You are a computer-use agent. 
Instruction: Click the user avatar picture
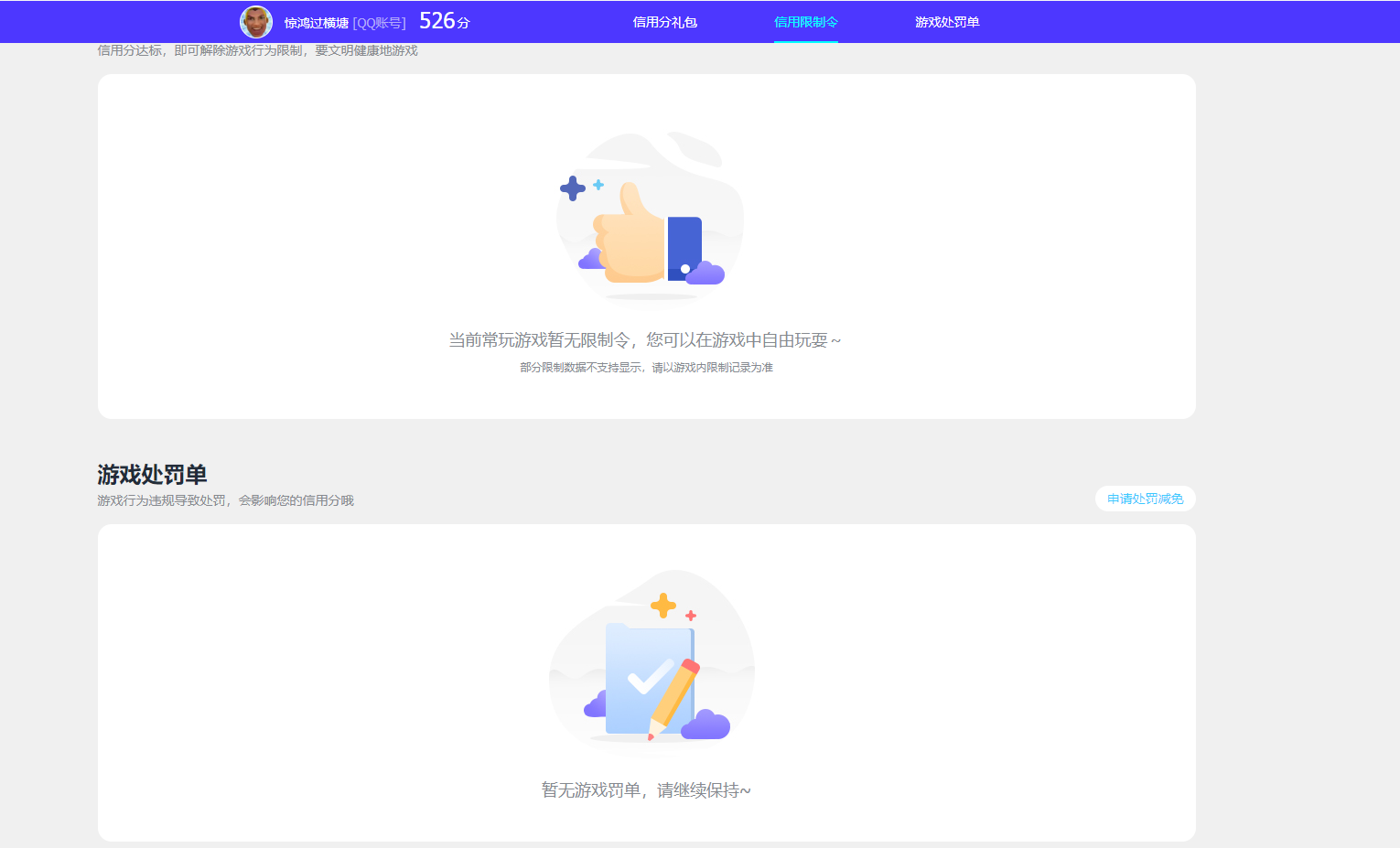(256, 22)
